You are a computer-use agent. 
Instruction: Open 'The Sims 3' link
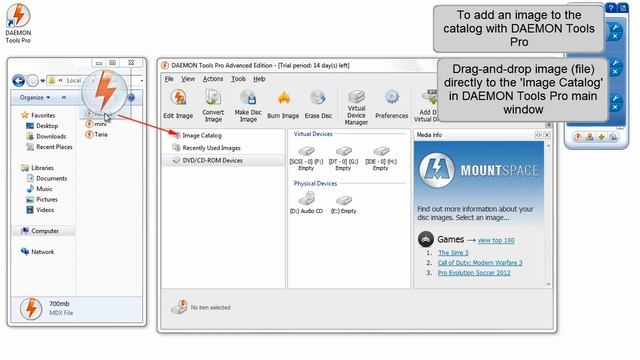point(453,253)
